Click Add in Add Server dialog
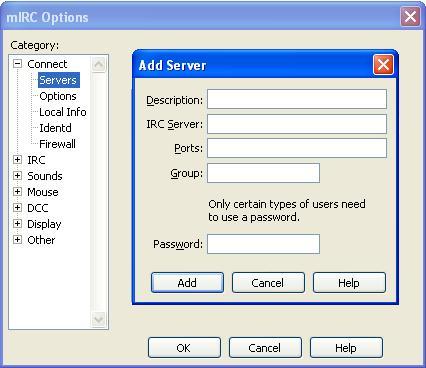This screenshot has width=426, height=368. click(x=187, y=283)
